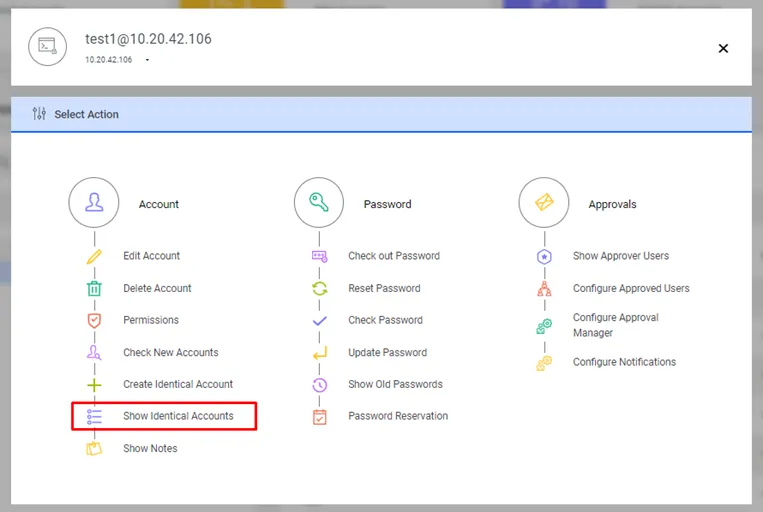Click the test1@10.20.42.106 account title

(x=148, y=39)
